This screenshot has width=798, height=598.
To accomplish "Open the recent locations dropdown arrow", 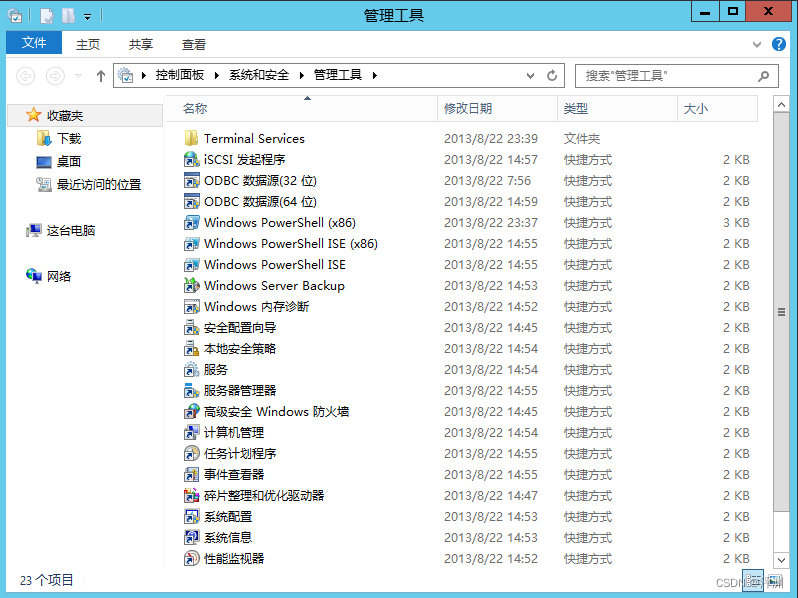I will tap(78, 76).
